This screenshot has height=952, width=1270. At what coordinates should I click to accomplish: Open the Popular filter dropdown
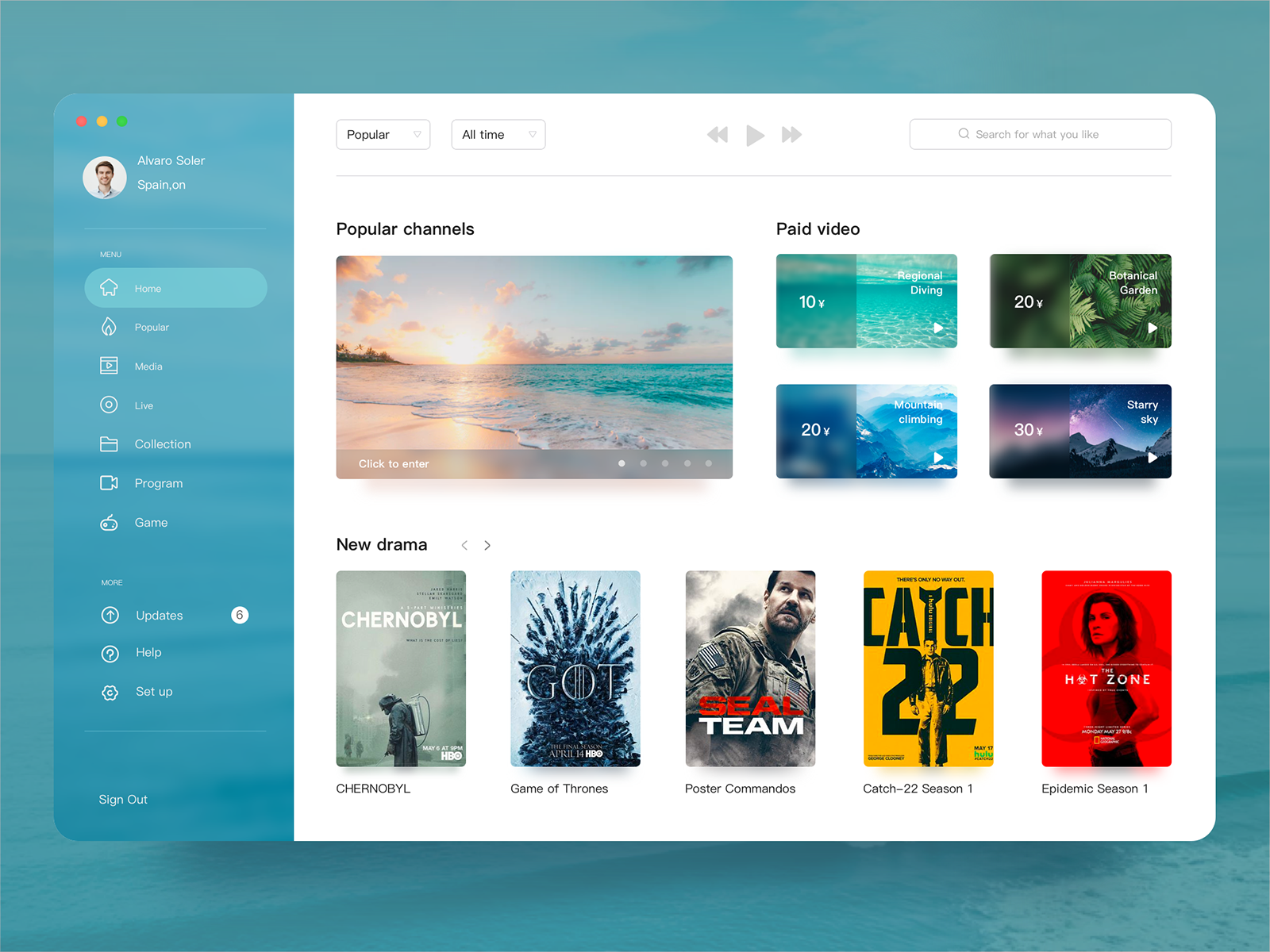click(x=383, y=134)
